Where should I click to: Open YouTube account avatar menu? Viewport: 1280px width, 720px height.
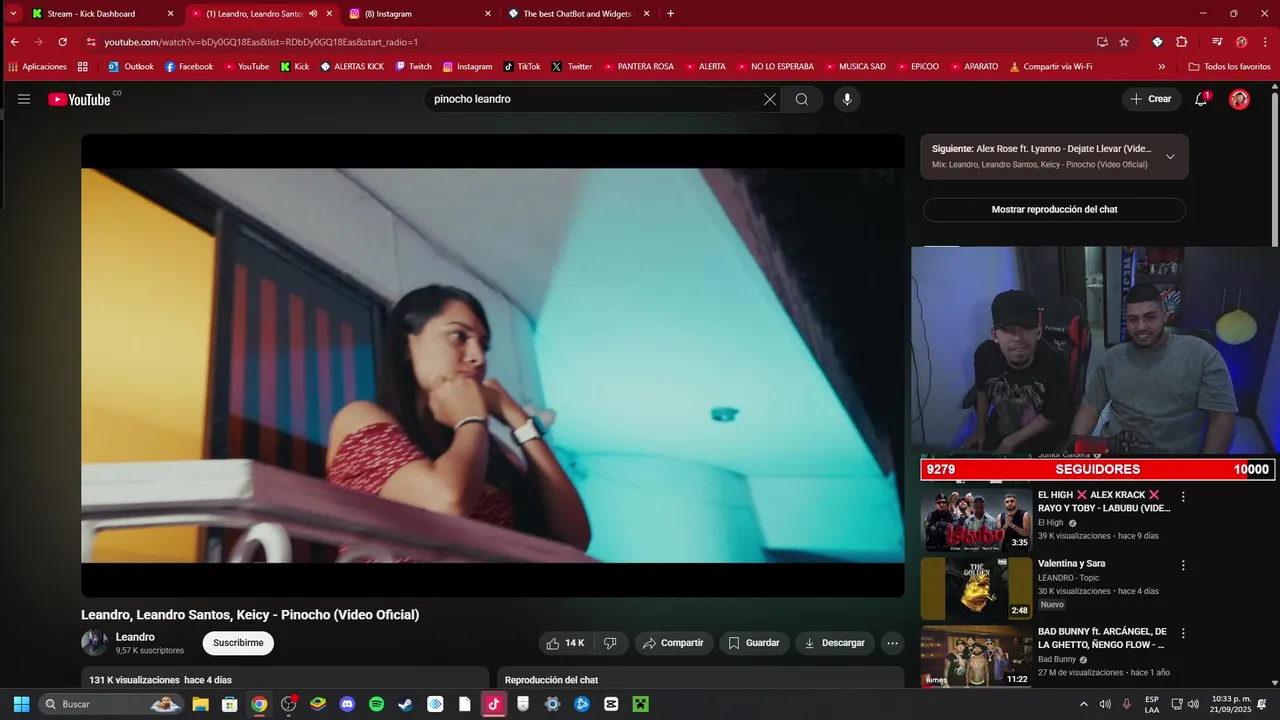tap(1239, 99)
